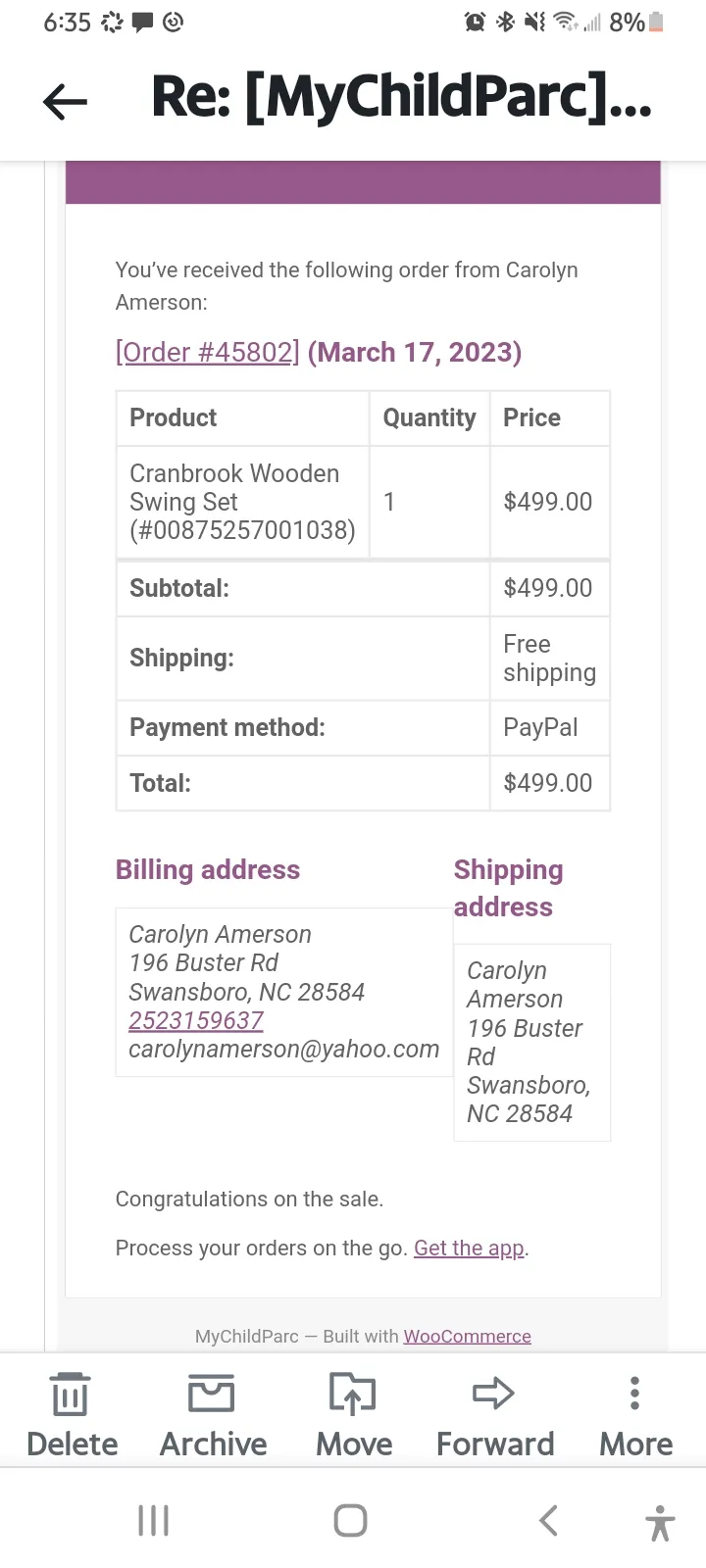
Task: Open the More options menu
Action: click(x=635, y=1415)
